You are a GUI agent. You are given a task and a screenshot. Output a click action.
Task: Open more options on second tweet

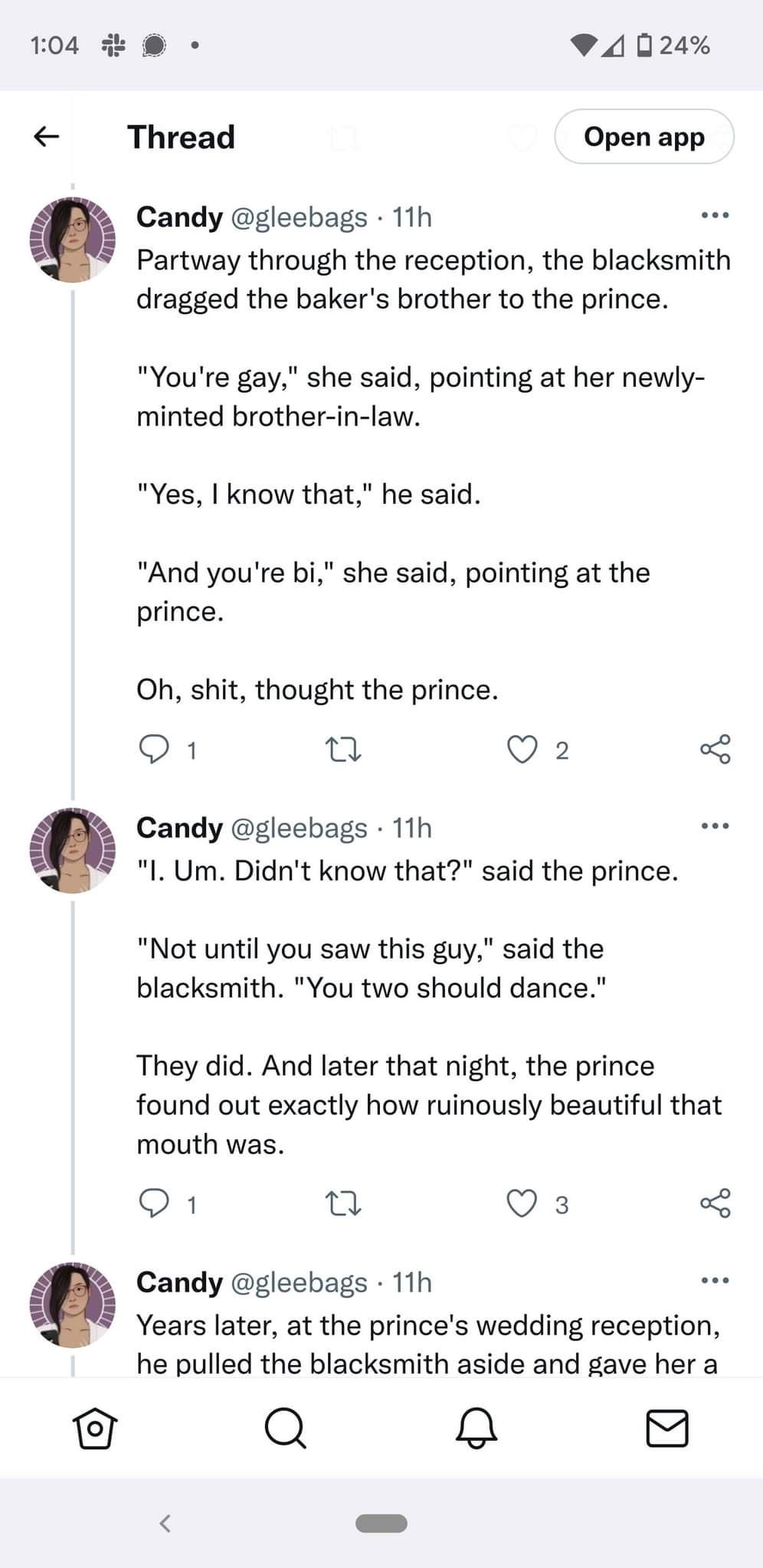[x=716, y=827]
